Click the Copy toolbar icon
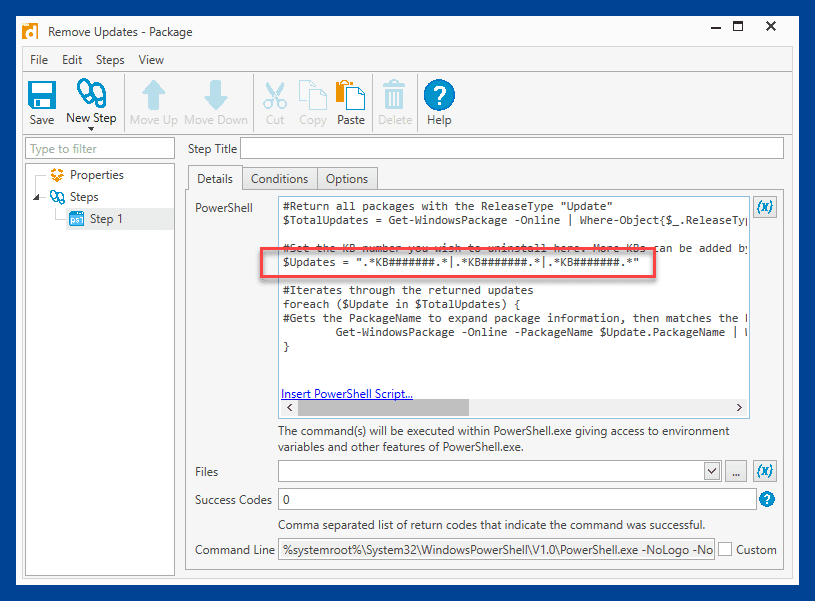The image size is (815, 601). click(x=312, y=95)
